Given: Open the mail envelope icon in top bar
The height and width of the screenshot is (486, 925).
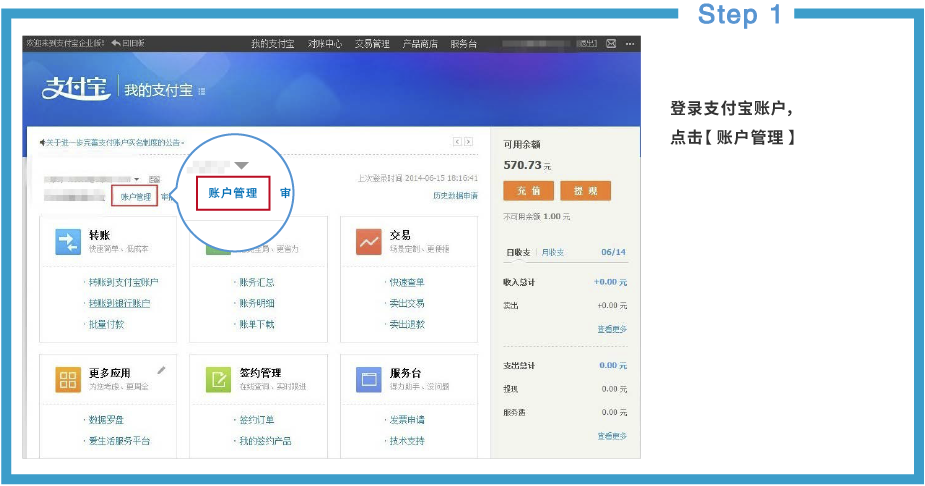Looking at the screenshot, I should (x=611, y=44).
